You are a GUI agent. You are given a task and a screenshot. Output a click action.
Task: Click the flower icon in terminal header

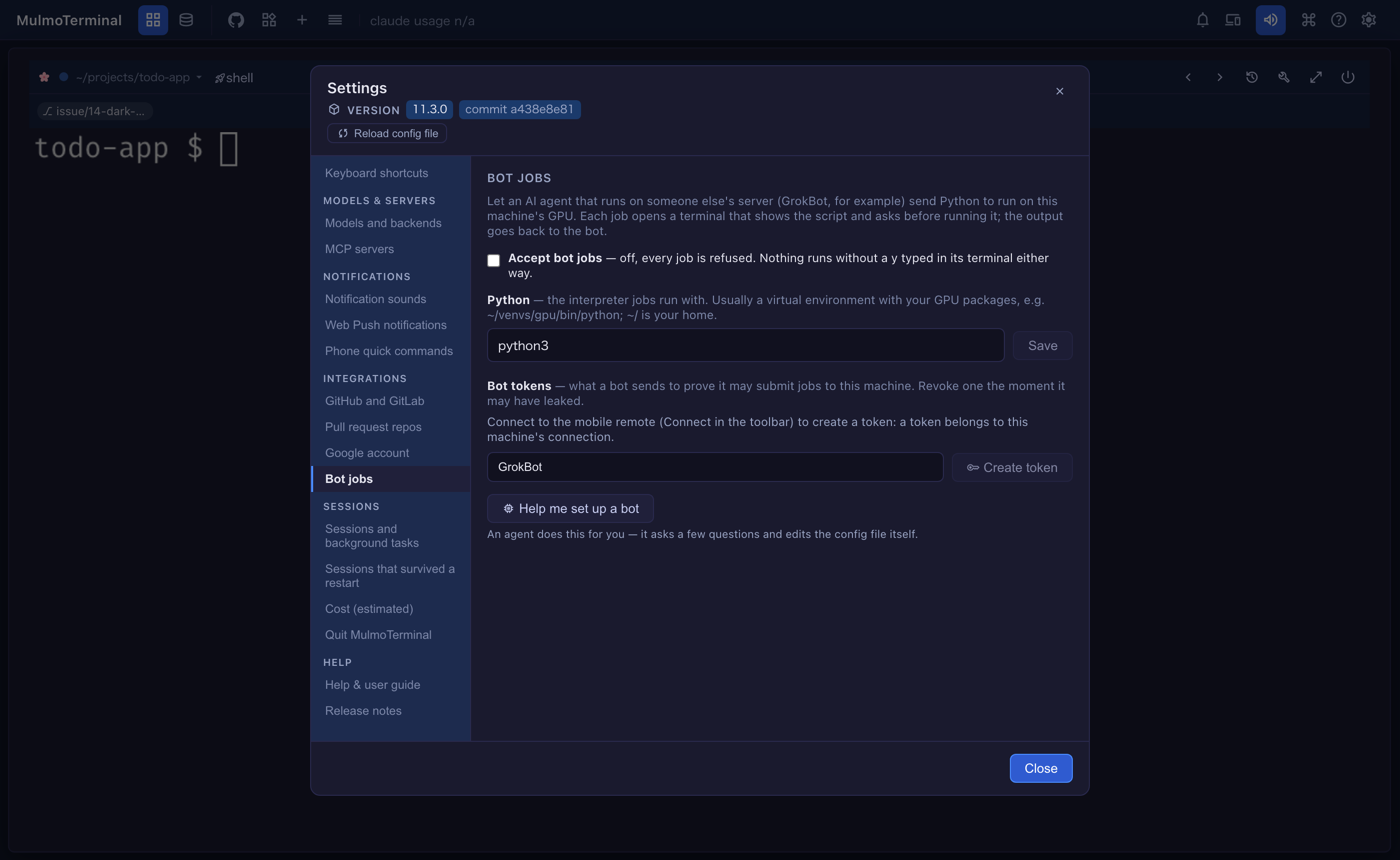44,77
